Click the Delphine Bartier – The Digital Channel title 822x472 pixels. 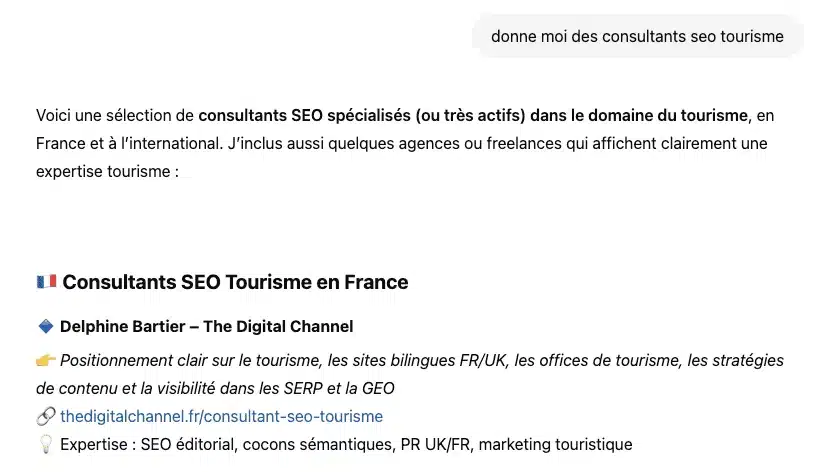click(207, 326)
